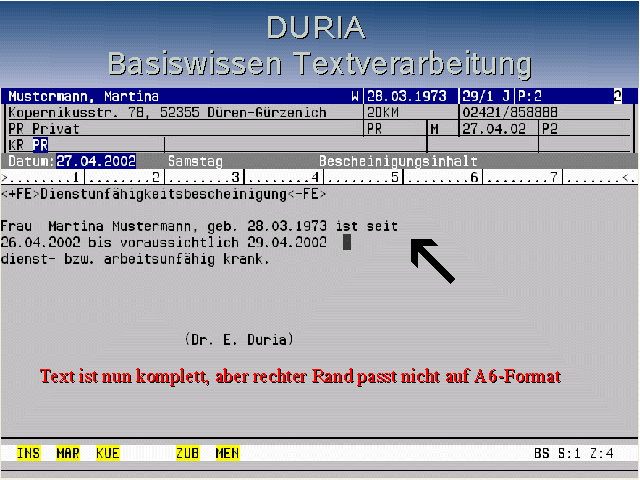Click the date cell 27.04.02

click(494, 129)
